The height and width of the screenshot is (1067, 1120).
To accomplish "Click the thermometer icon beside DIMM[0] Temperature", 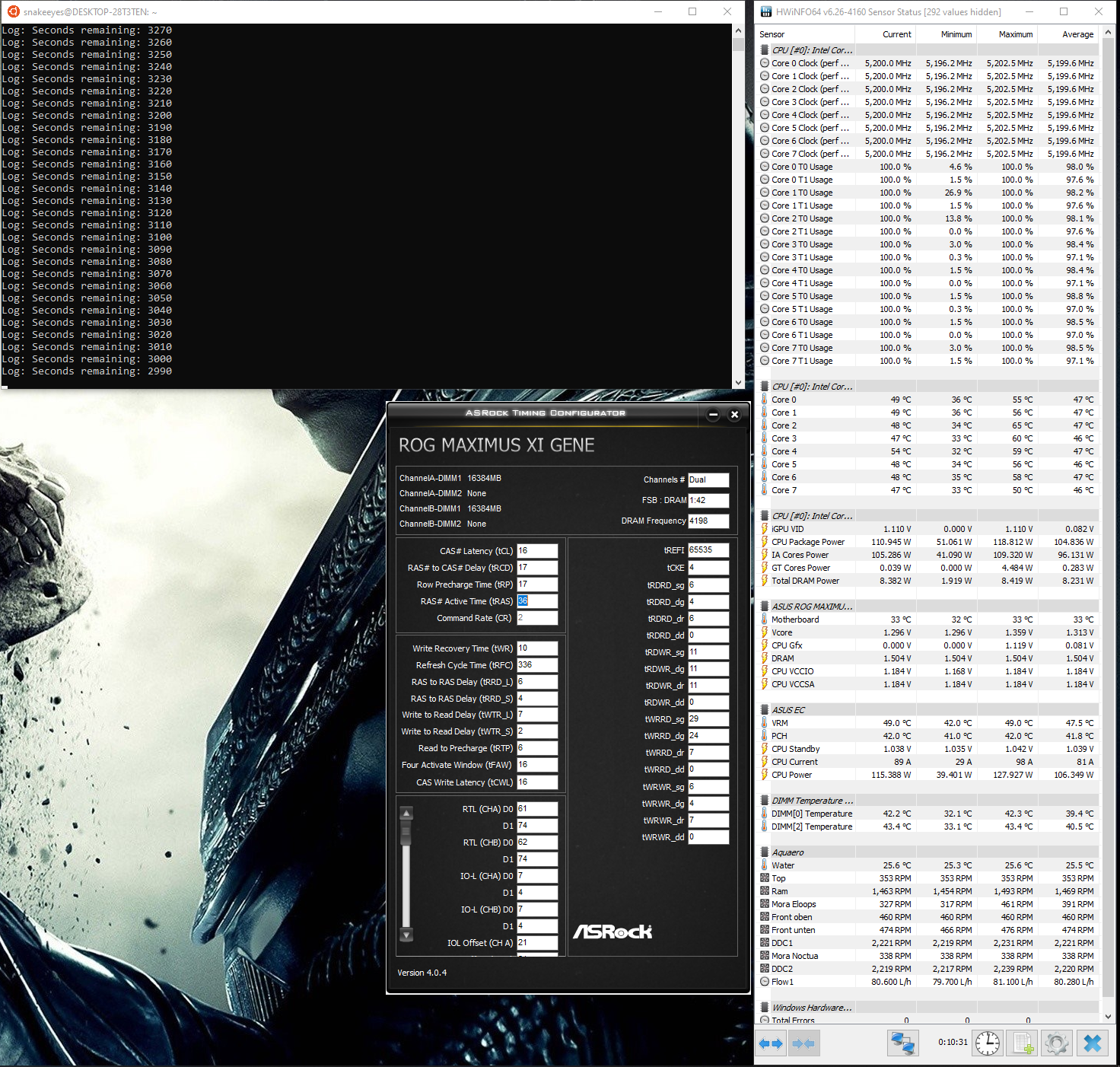I will point(765,814).
